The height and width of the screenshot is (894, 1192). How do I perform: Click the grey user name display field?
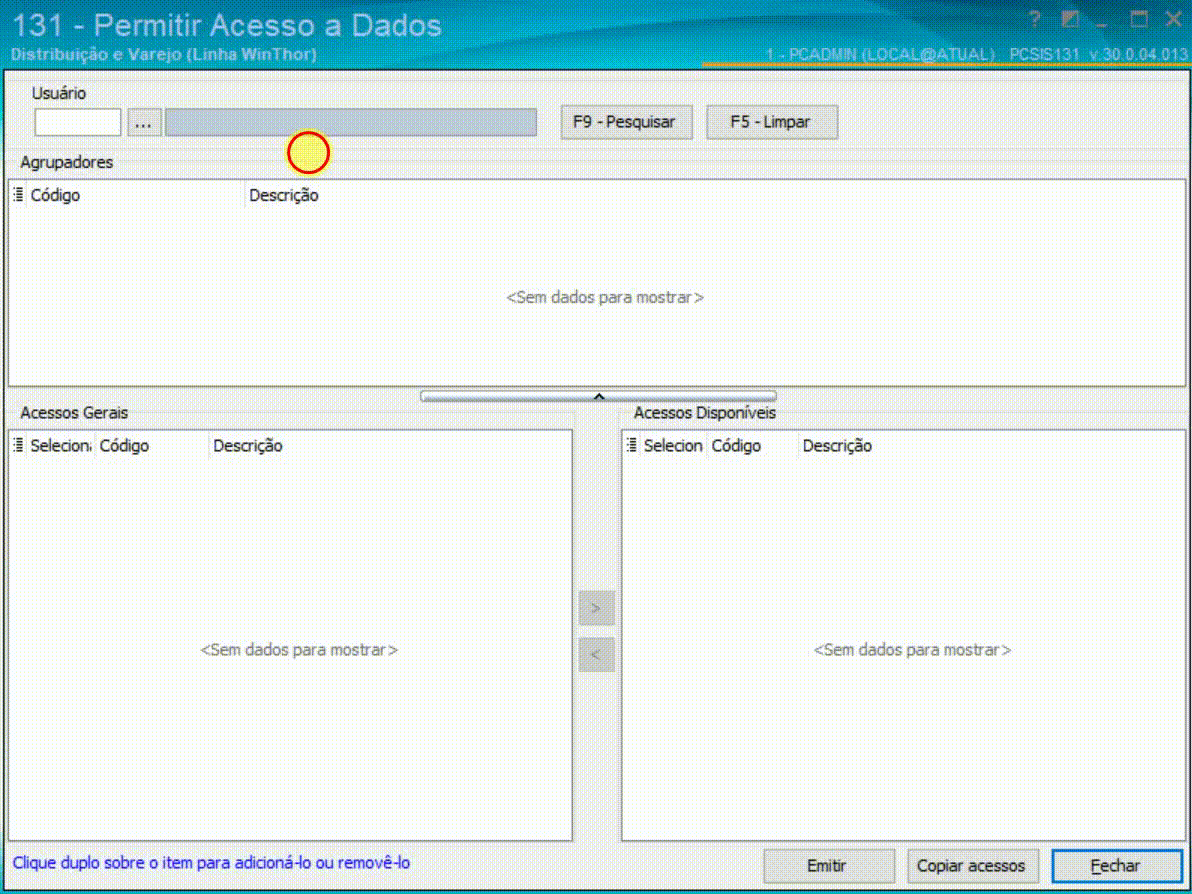350,122
